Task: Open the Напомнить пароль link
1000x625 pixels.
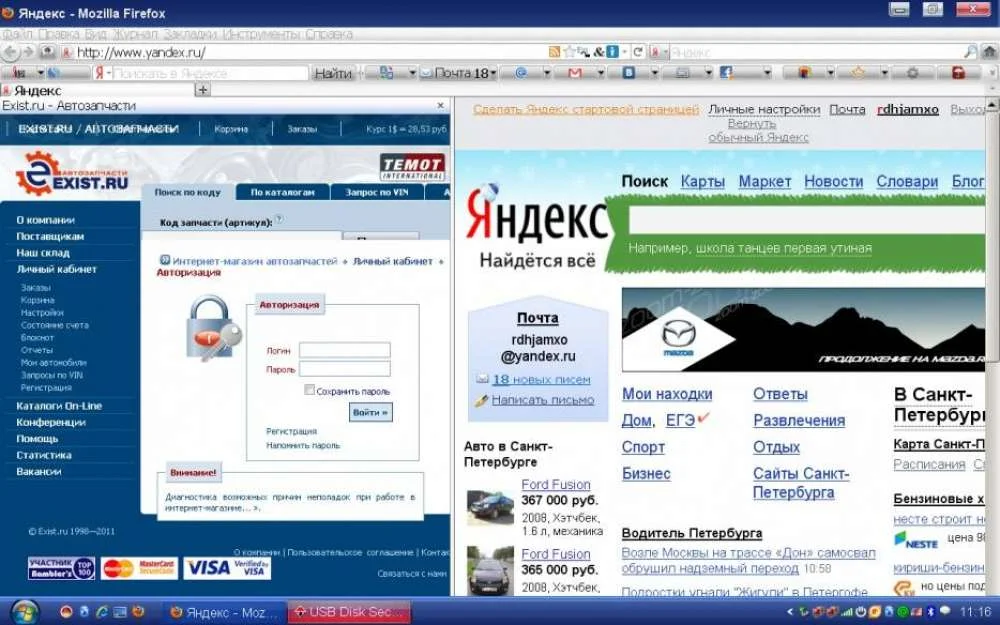Action: click(x=303, y=445)
